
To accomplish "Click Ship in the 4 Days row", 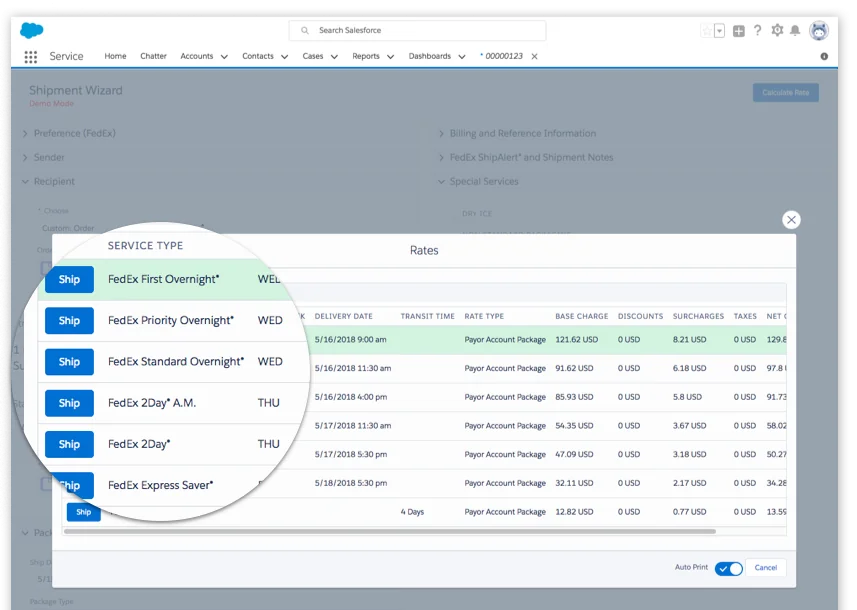I will 84,512.
